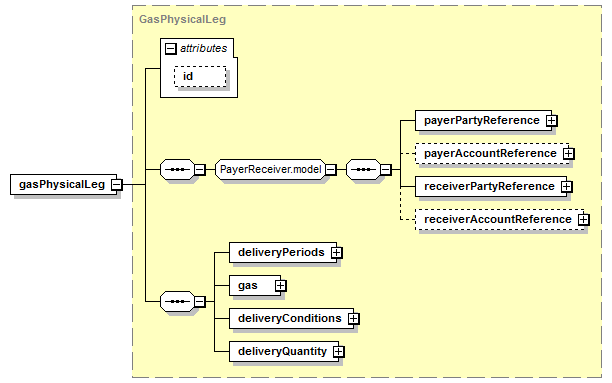Collapse the attributes box

pyautogui.click(x=171, y=49)
